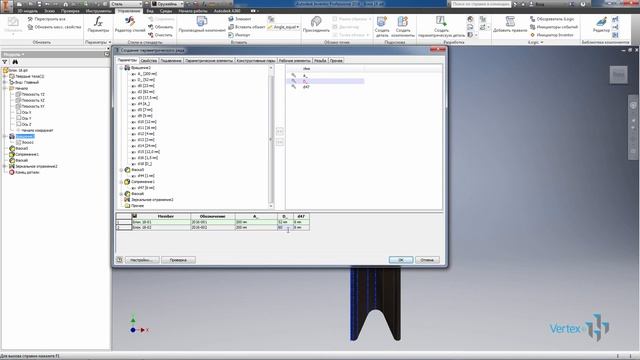Click the Отмена button in dialog

point(427,260)
